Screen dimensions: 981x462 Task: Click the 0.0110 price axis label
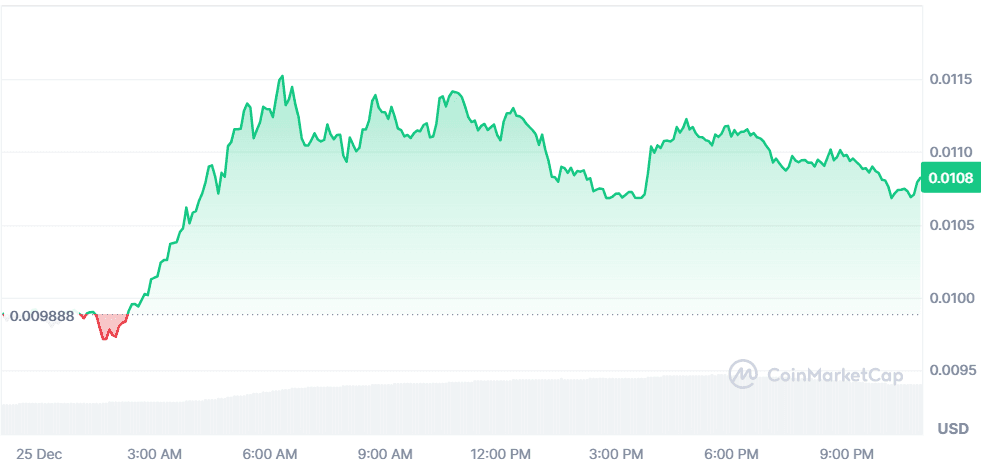pos(949,152)
